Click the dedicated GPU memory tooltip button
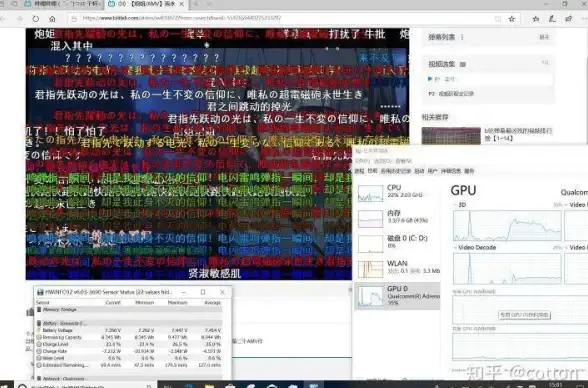Screen dimensions: 588x388 pos(524,315)
